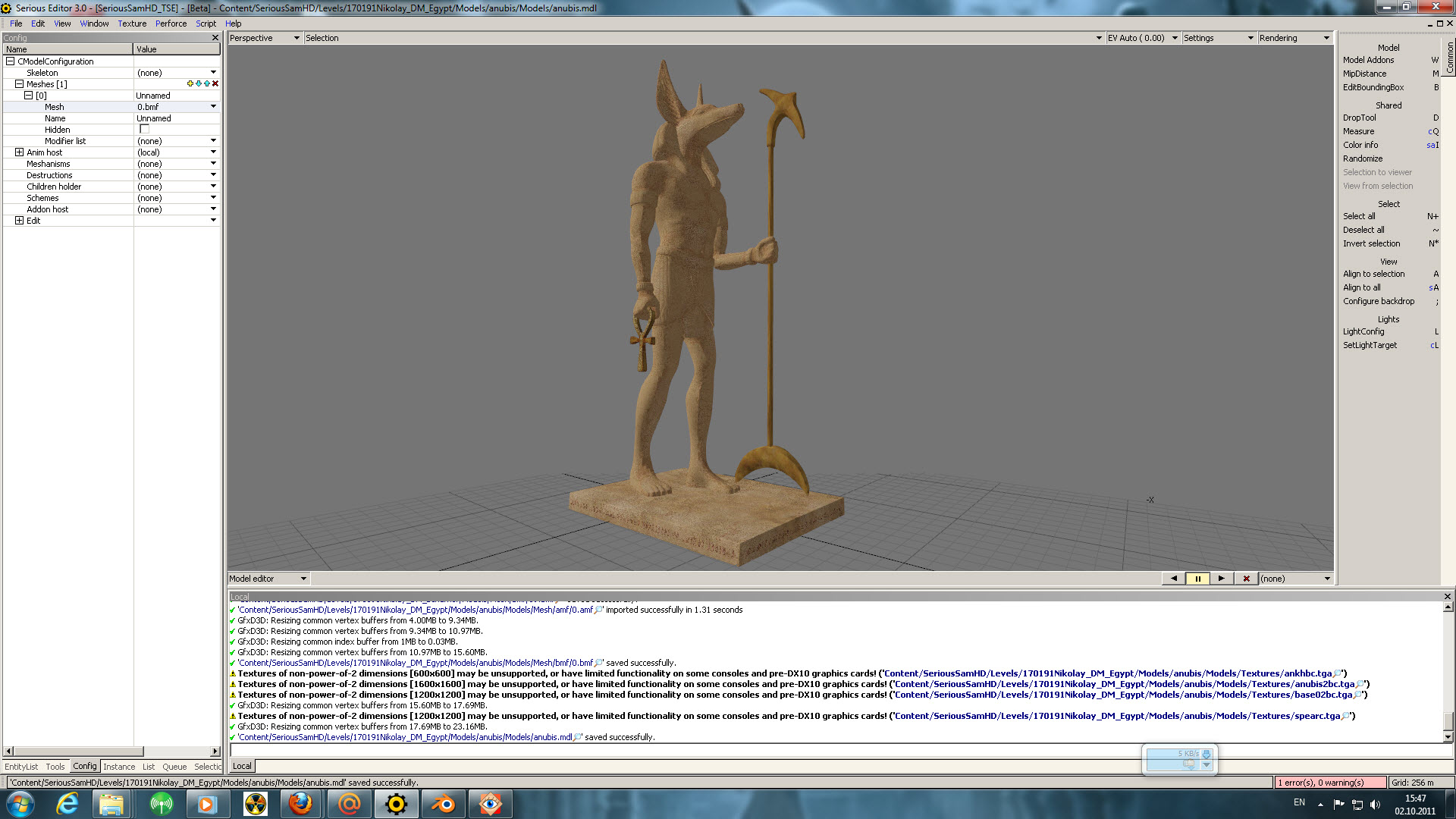Image resolution: width=1456 pixels, height=819 pixels.
Task: Open the Rendering dropdown
Action: 1294,38
